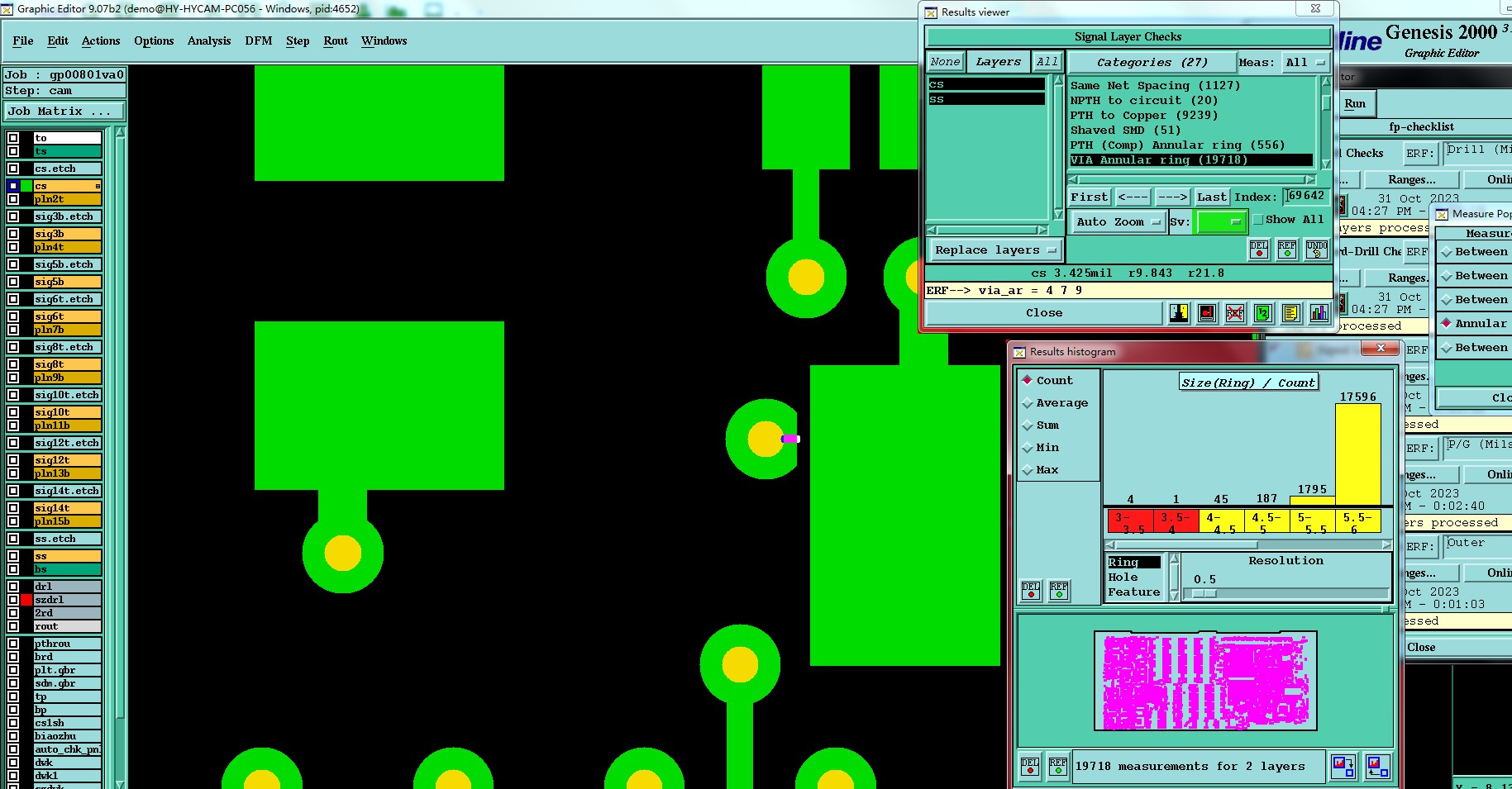Open the File menu
The width and height of the screenshot is (1512, 789).
(23, 40)
